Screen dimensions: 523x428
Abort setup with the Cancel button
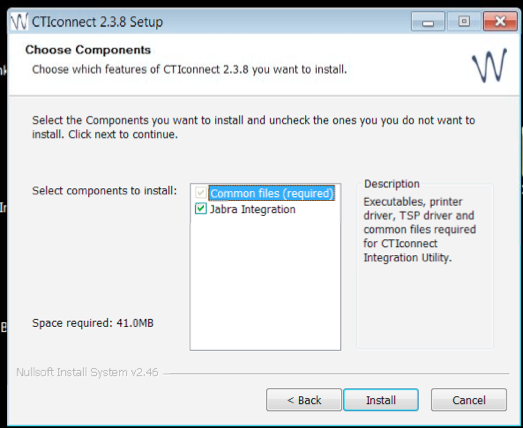[x=469, y=400]
